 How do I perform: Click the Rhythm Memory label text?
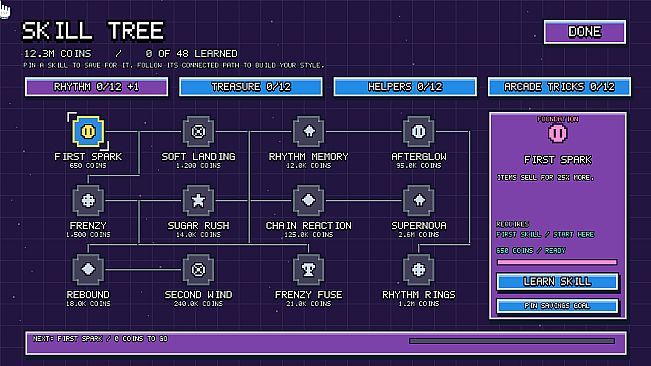pyautogui.click(x=308, y=157)
